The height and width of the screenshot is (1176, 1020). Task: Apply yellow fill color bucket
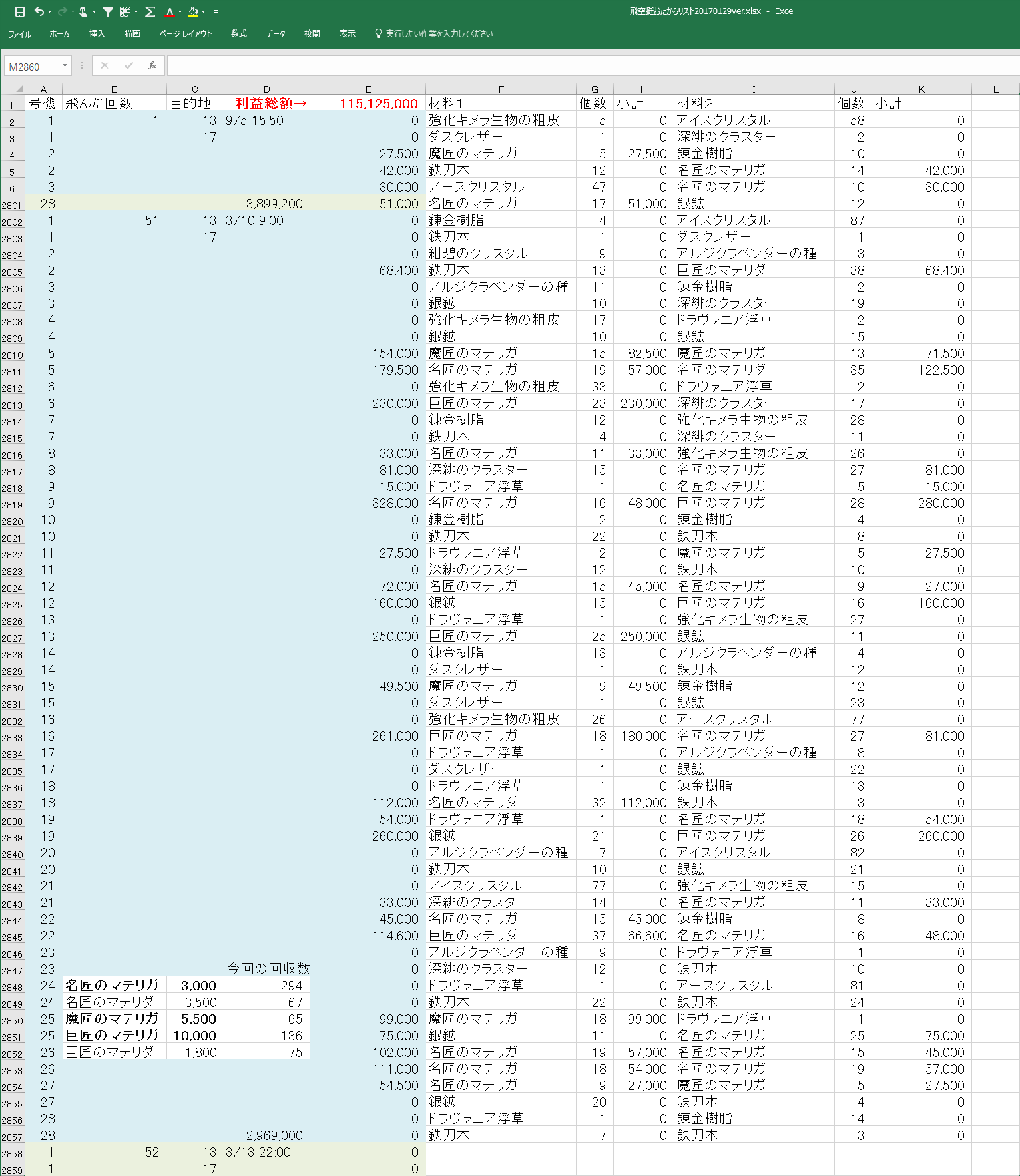click(x=193, y=12)
